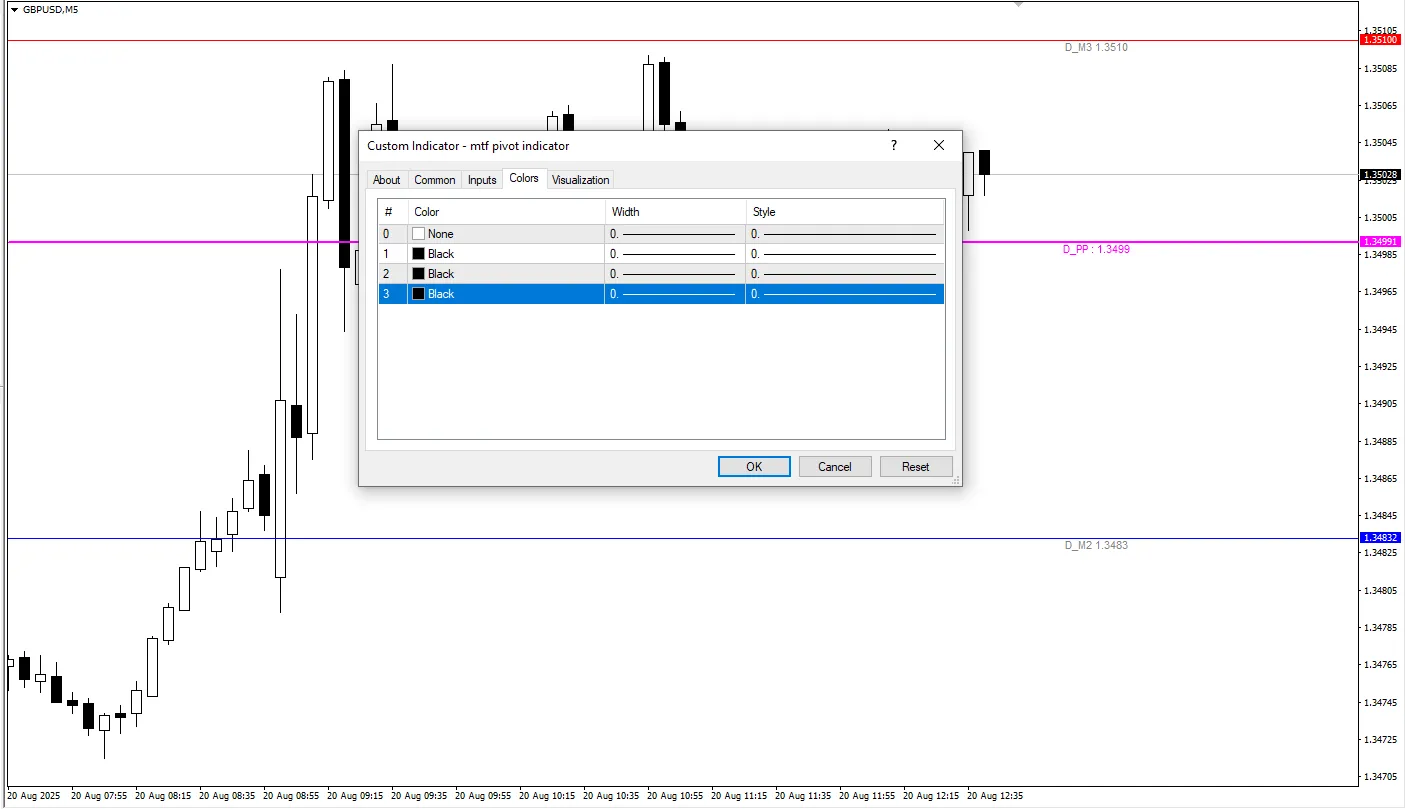The image size is (1405, 809).
Task: Open the width selector for row 3
Action: [x=675, y=294]
